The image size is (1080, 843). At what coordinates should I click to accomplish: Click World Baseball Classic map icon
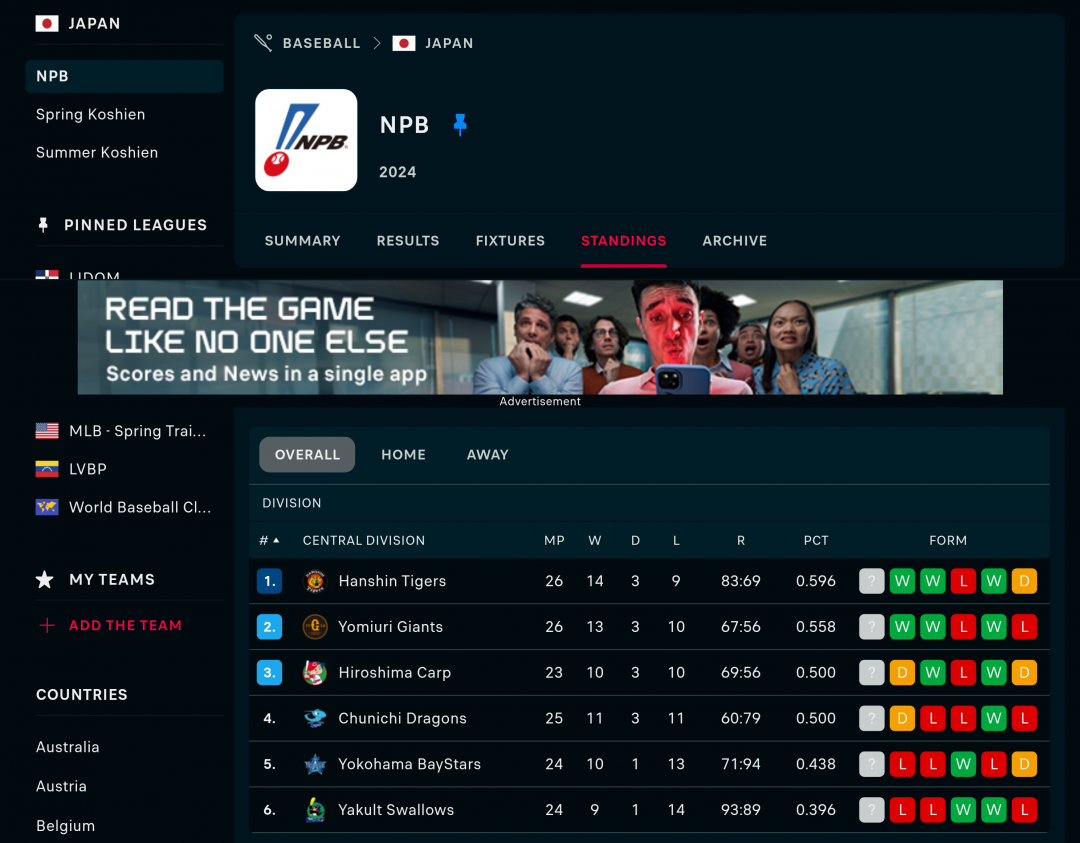point(47,507)
